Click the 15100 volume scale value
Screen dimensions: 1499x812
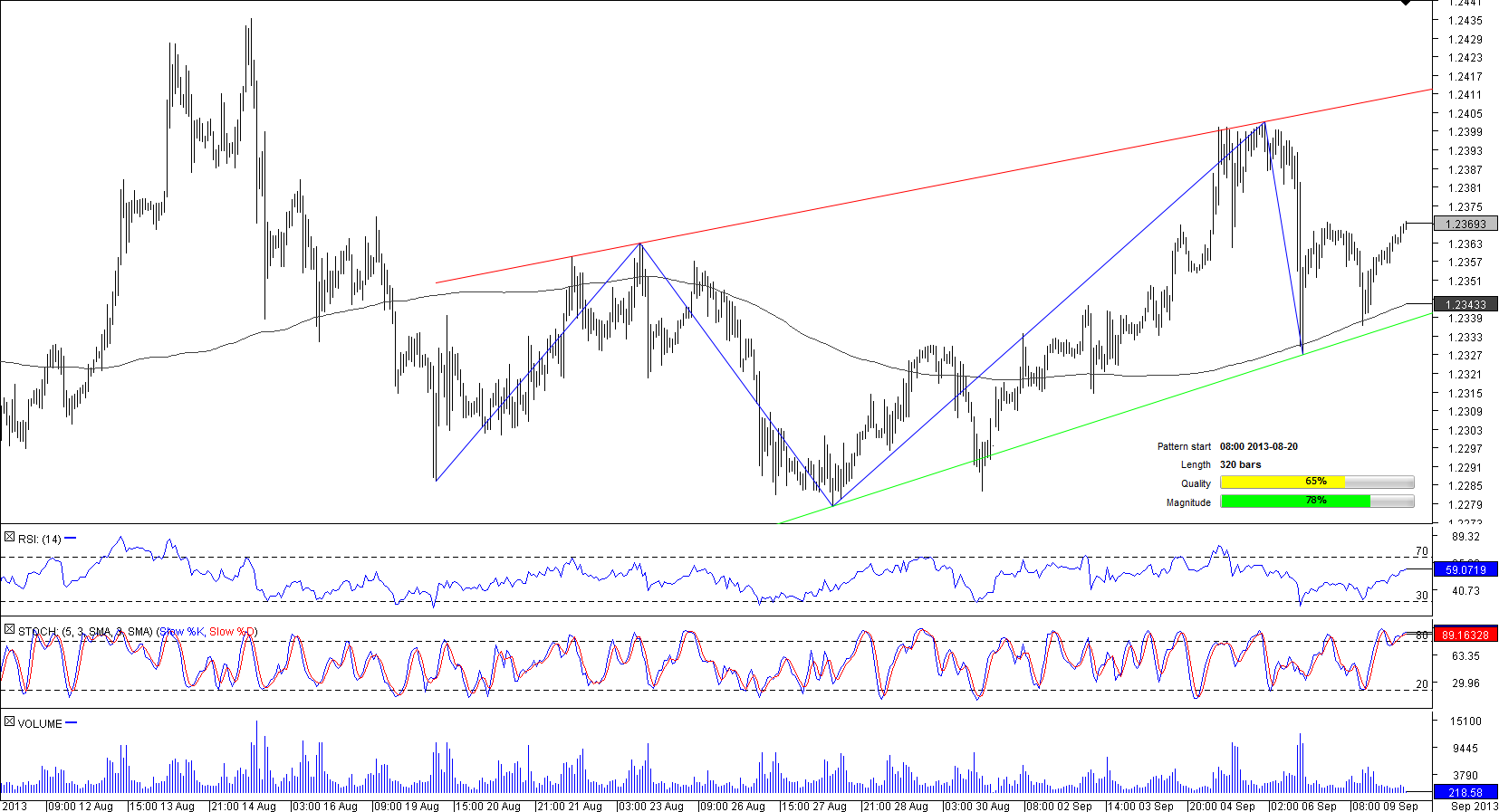coord(1466,721)
